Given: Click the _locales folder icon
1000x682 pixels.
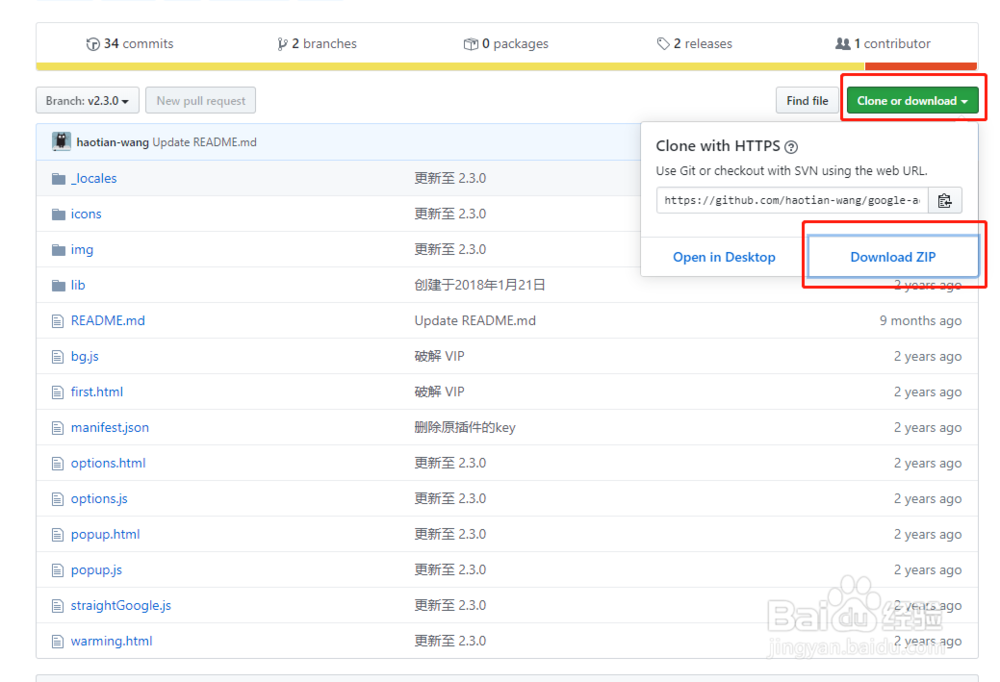Looking at the screenshot, I should coord(59,179).
